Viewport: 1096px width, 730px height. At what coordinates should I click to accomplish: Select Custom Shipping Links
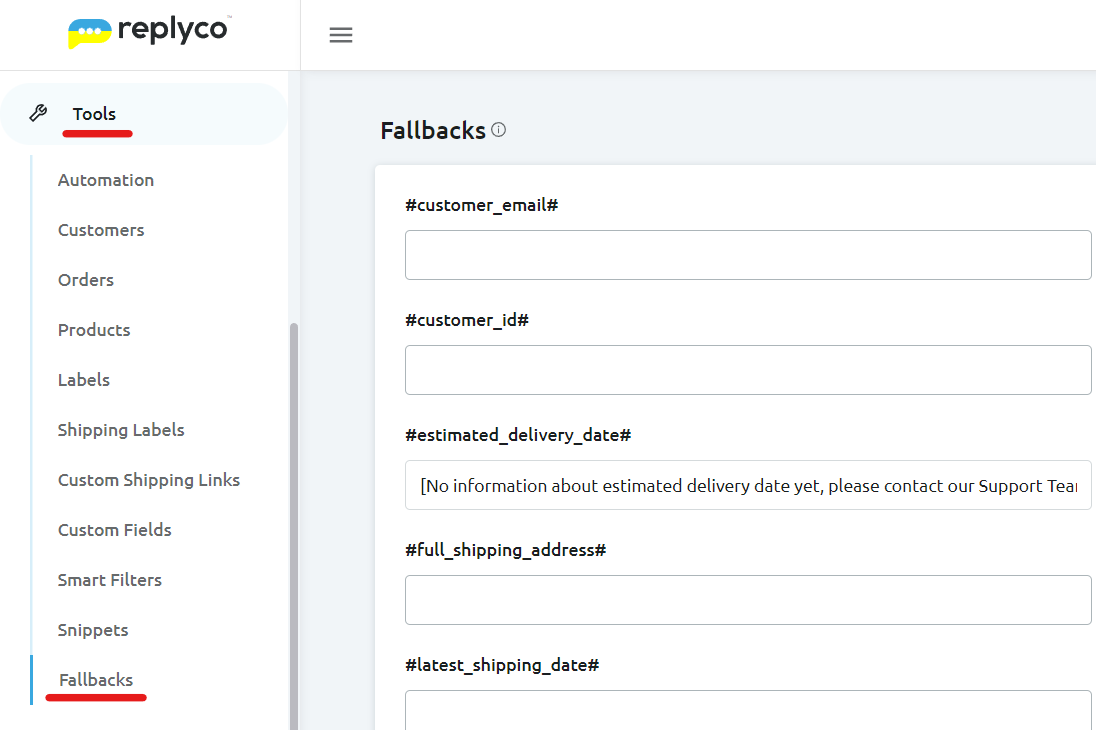(x=149, y=480)
